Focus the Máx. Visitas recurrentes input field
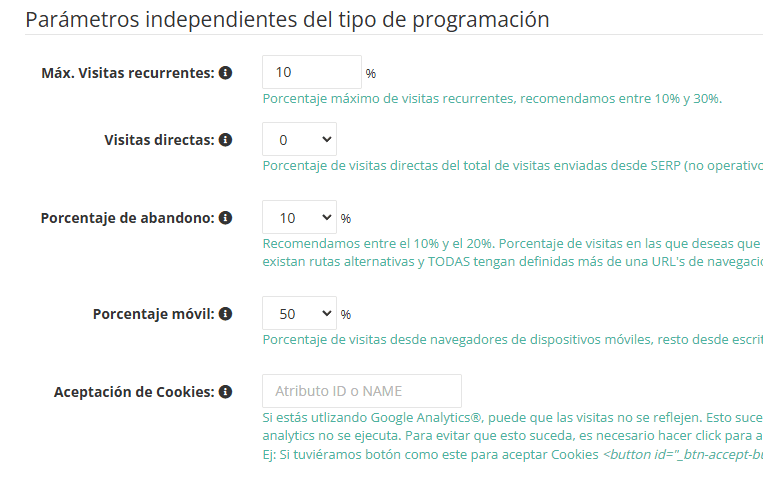Image resolution: width=763 pixels, height=478 pixels. (x=311, y=72)
